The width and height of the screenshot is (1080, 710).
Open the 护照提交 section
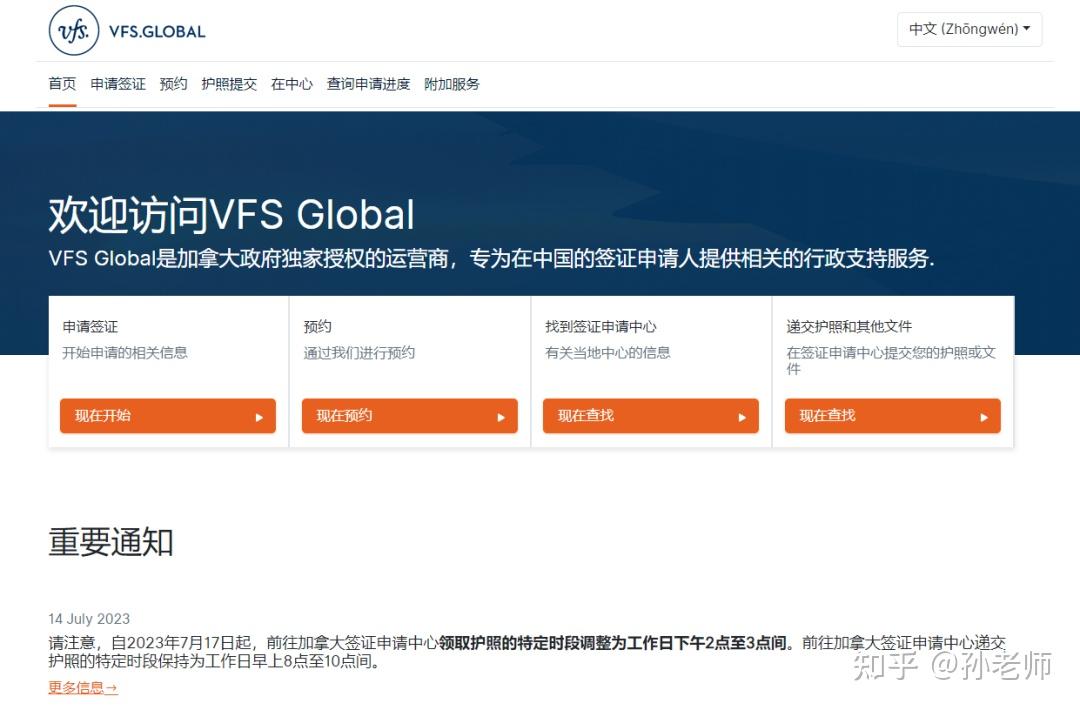pyautogui.click(x=228, y=84)
